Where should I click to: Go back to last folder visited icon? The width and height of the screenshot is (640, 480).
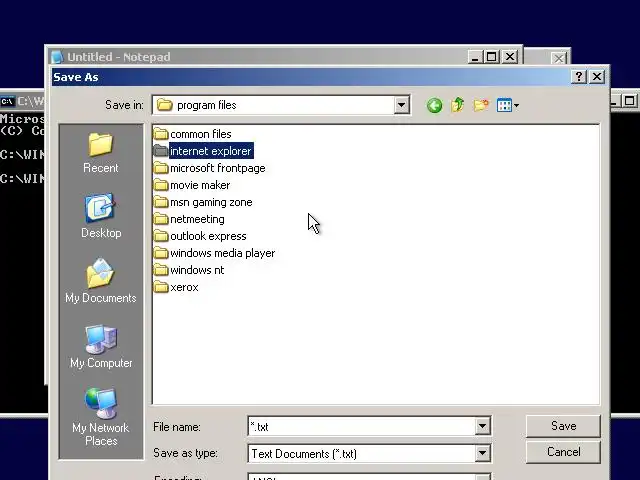pyautogui.click(x=434, y=106)
